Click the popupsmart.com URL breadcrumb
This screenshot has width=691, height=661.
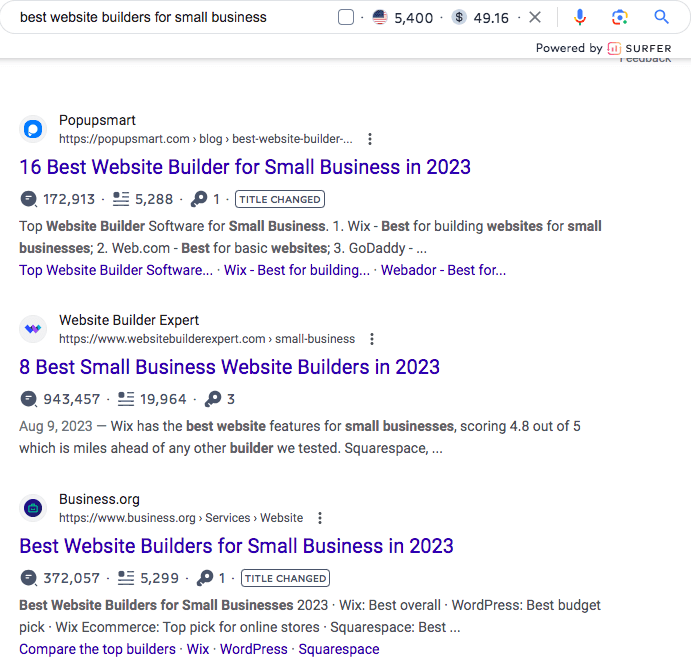[206, 139]
